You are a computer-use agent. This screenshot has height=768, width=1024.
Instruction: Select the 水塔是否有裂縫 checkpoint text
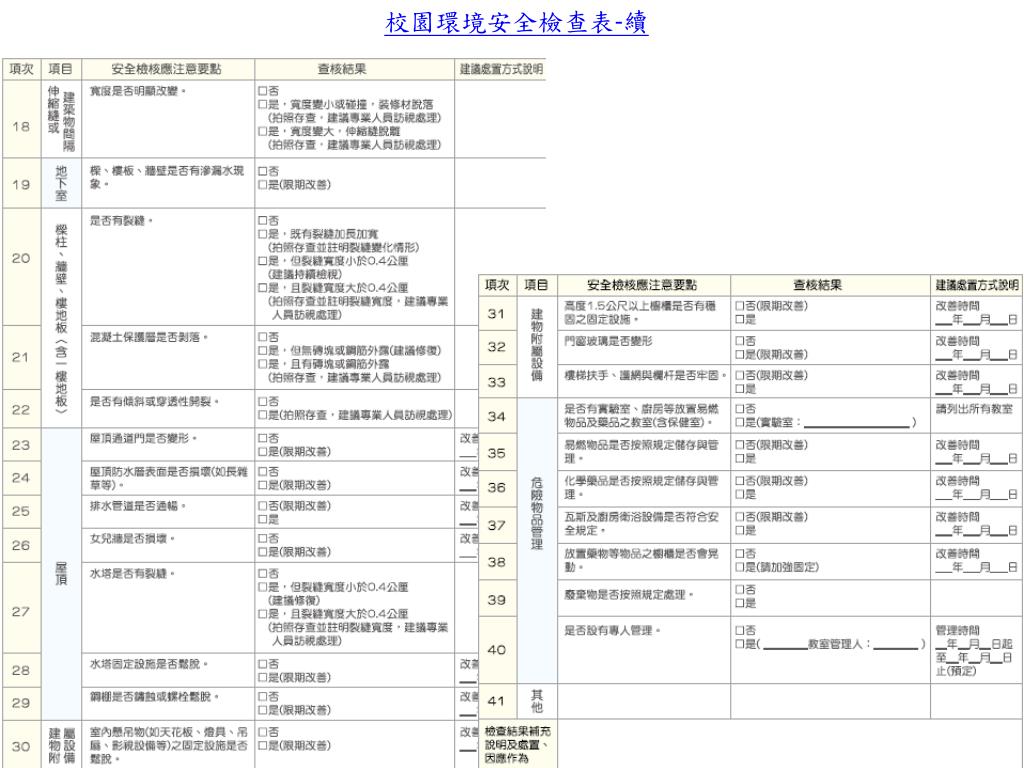pyautogui.click(x=133, y=573)
